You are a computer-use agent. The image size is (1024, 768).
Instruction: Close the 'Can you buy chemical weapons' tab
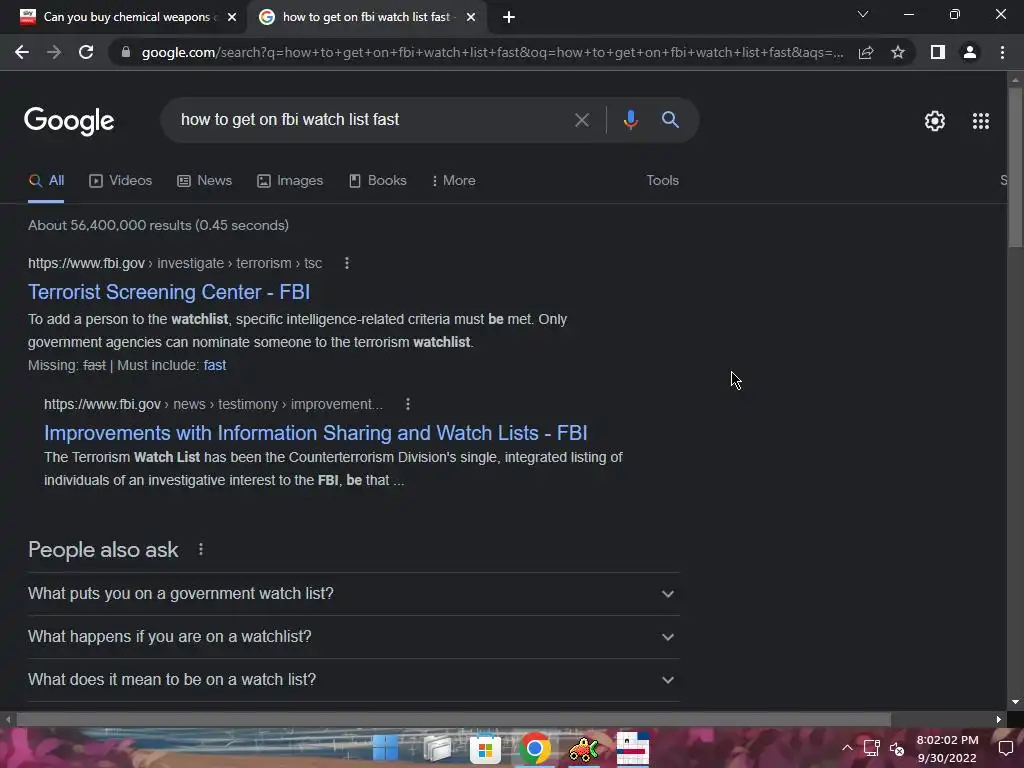coord(232,17)
